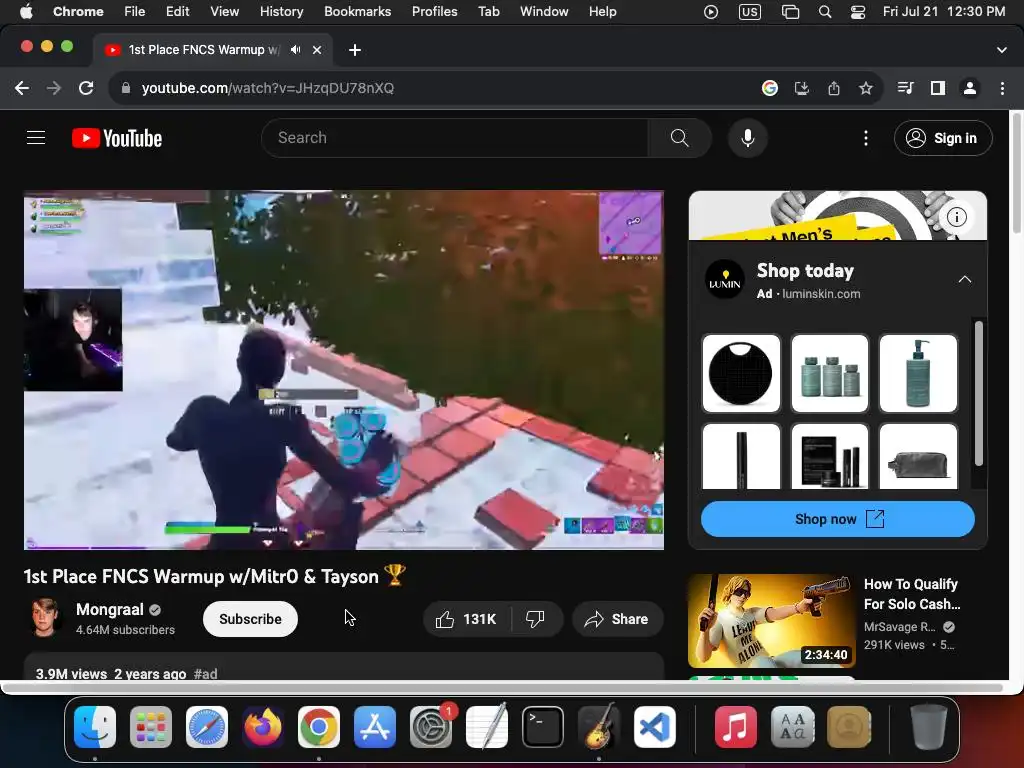Click Google icon in address bar

coord(770,88)
